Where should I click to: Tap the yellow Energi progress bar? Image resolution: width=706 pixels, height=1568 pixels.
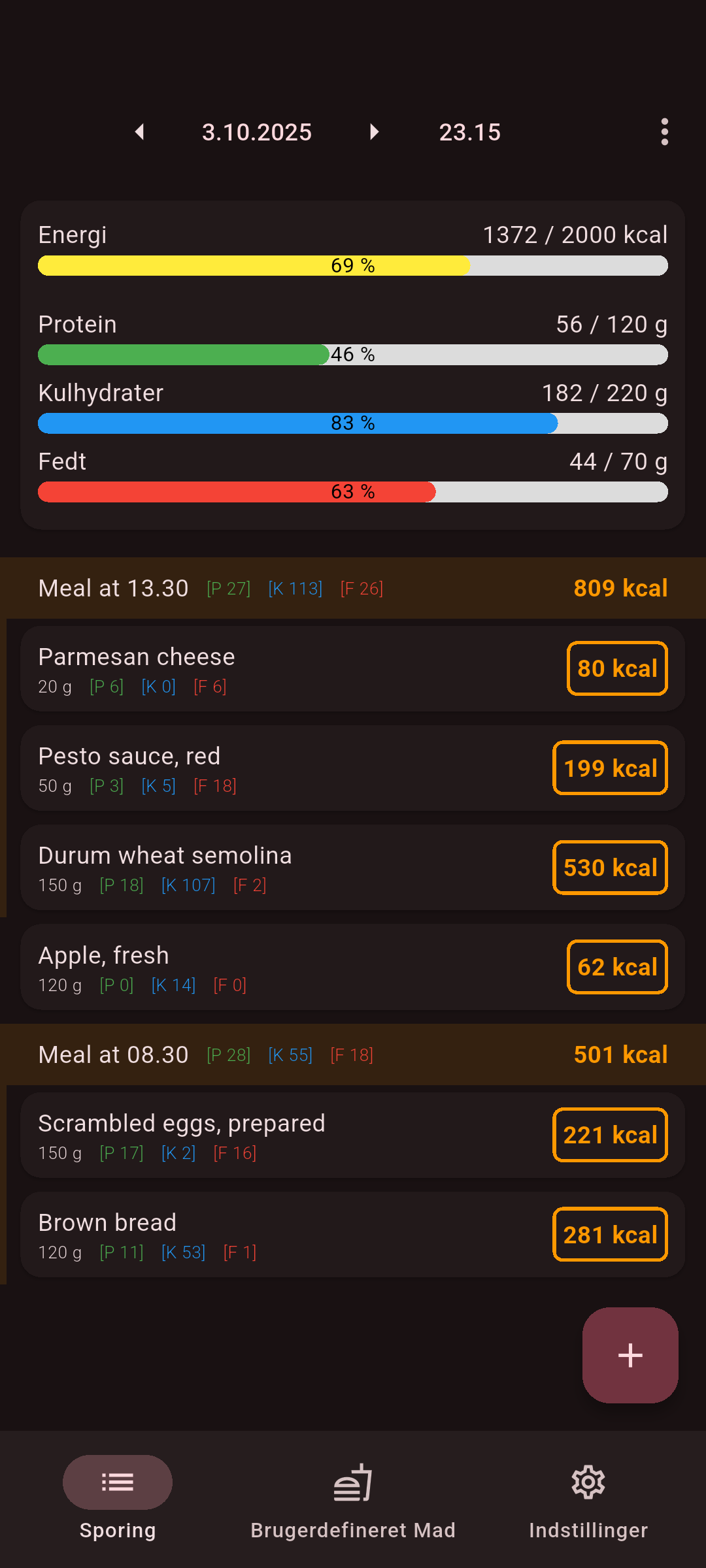[x=353, y=266]
